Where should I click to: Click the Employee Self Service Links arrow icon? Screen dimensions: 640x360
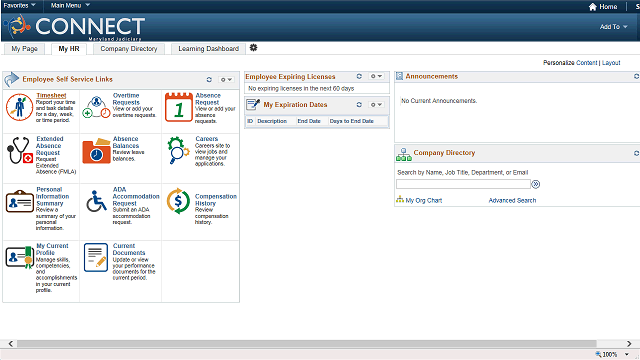[x=12, y=79]
